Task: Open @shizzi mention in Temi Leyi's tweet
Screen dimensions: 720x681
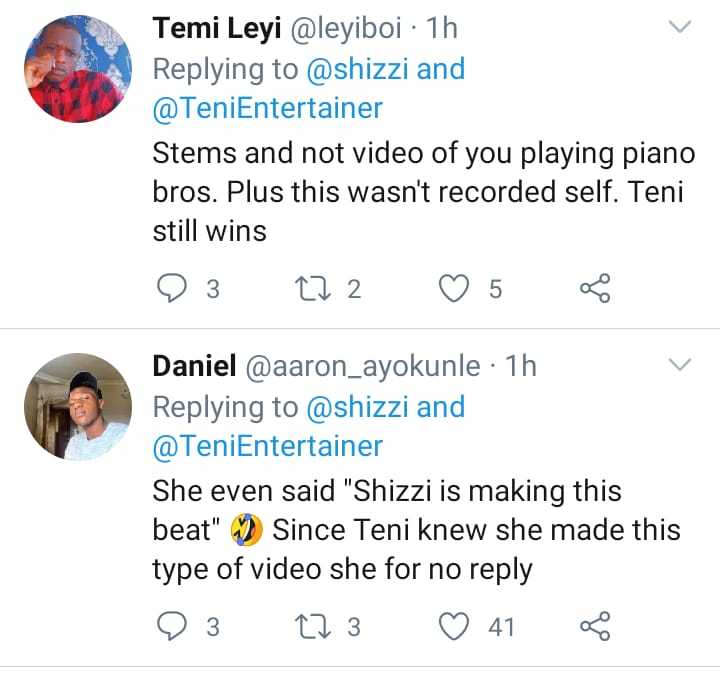Action: pyautogui.click(x=351, y=69)
